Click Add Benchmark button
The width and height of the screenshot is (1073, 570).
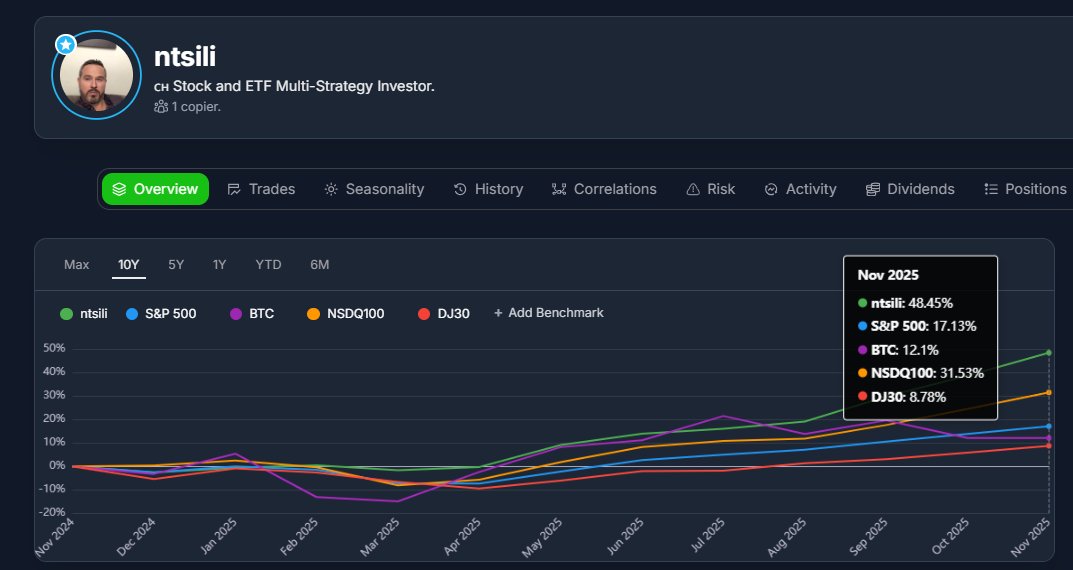pos(549,313)
